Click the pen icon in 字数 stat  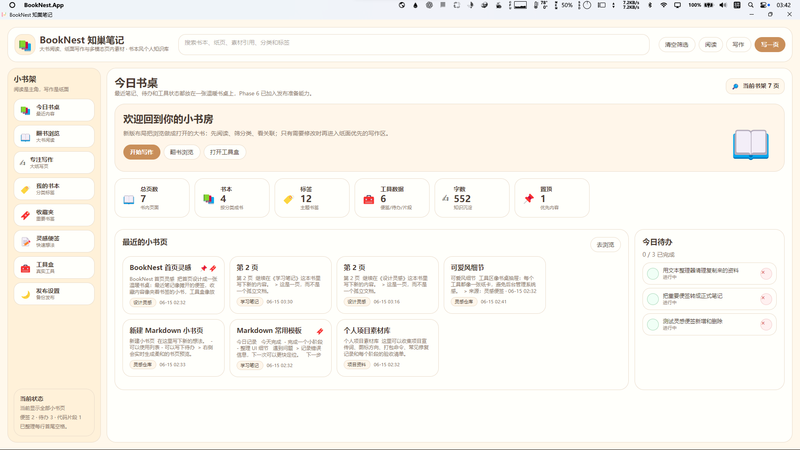445,198
